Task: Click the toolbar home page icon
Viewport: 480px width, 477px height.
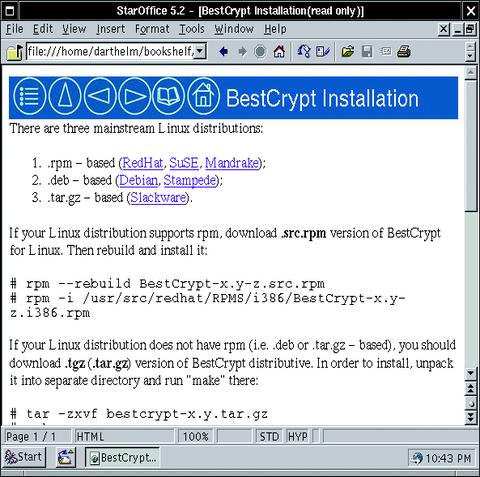Action: tap(279, 52)
